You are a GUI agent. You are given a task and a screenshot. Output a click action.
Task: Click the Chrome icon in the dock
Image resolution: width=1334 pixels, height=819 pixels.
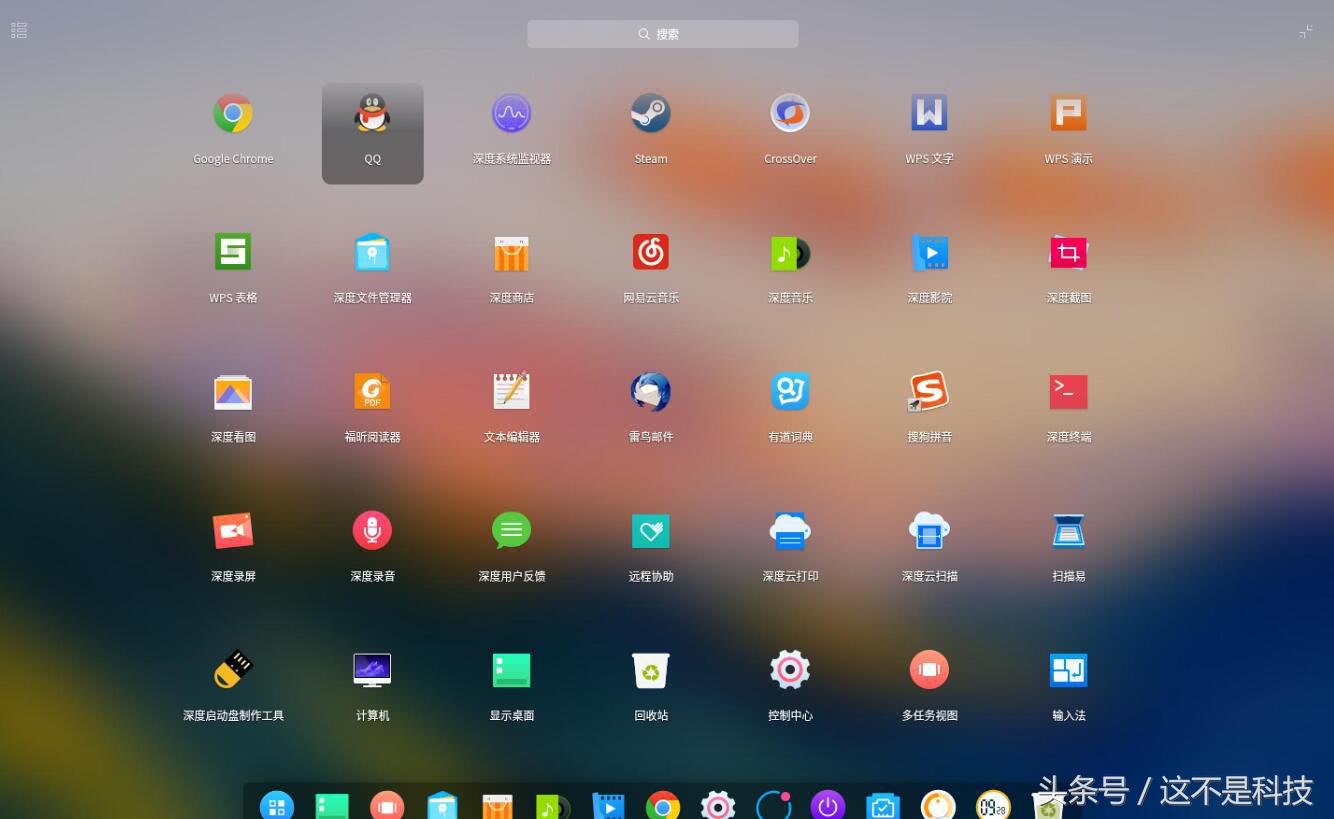click(663, 806)
